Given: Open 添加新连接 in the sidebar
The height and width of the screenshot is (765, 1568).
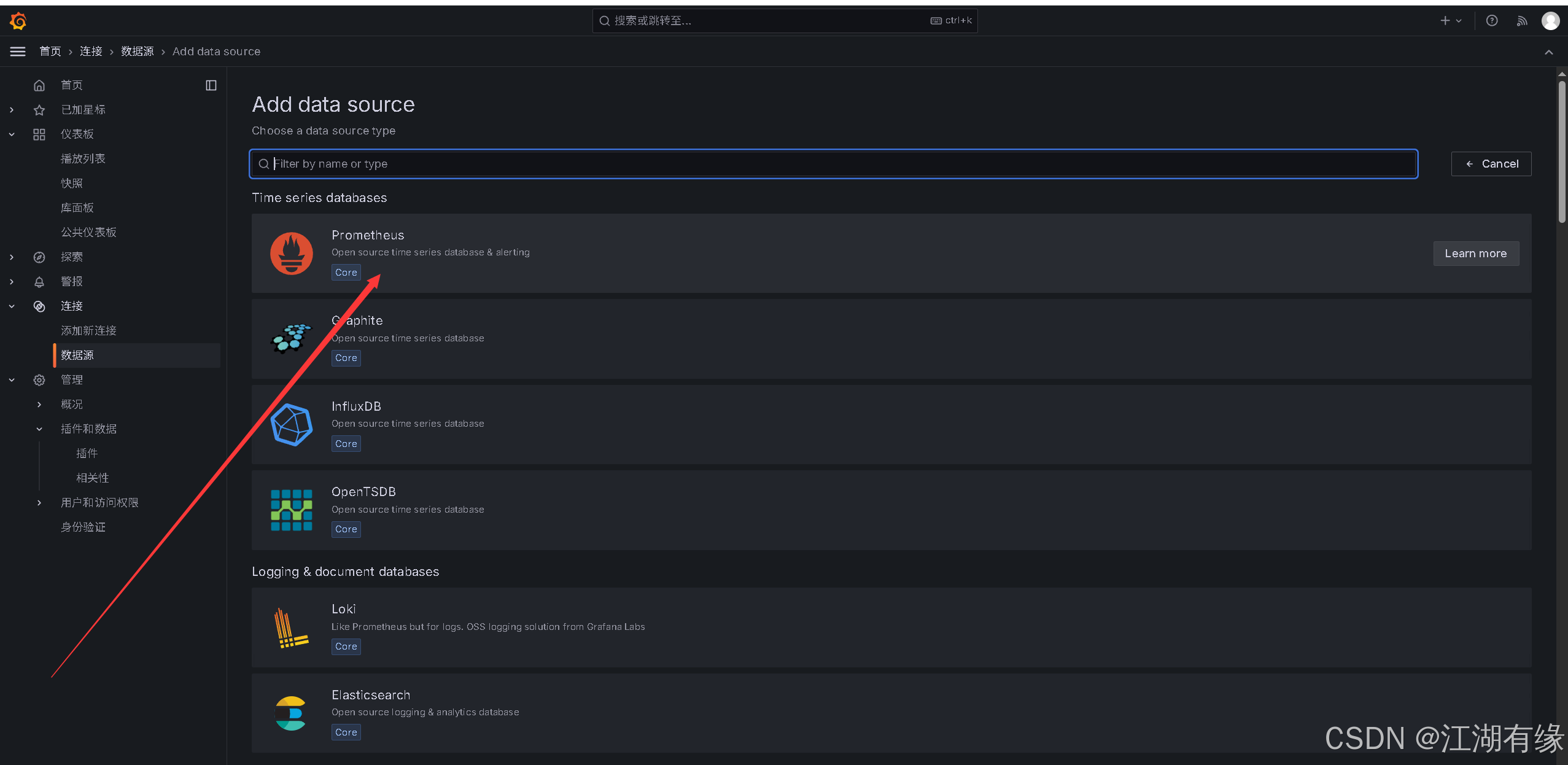Looking at the screenshot, I should click(88, 331).
